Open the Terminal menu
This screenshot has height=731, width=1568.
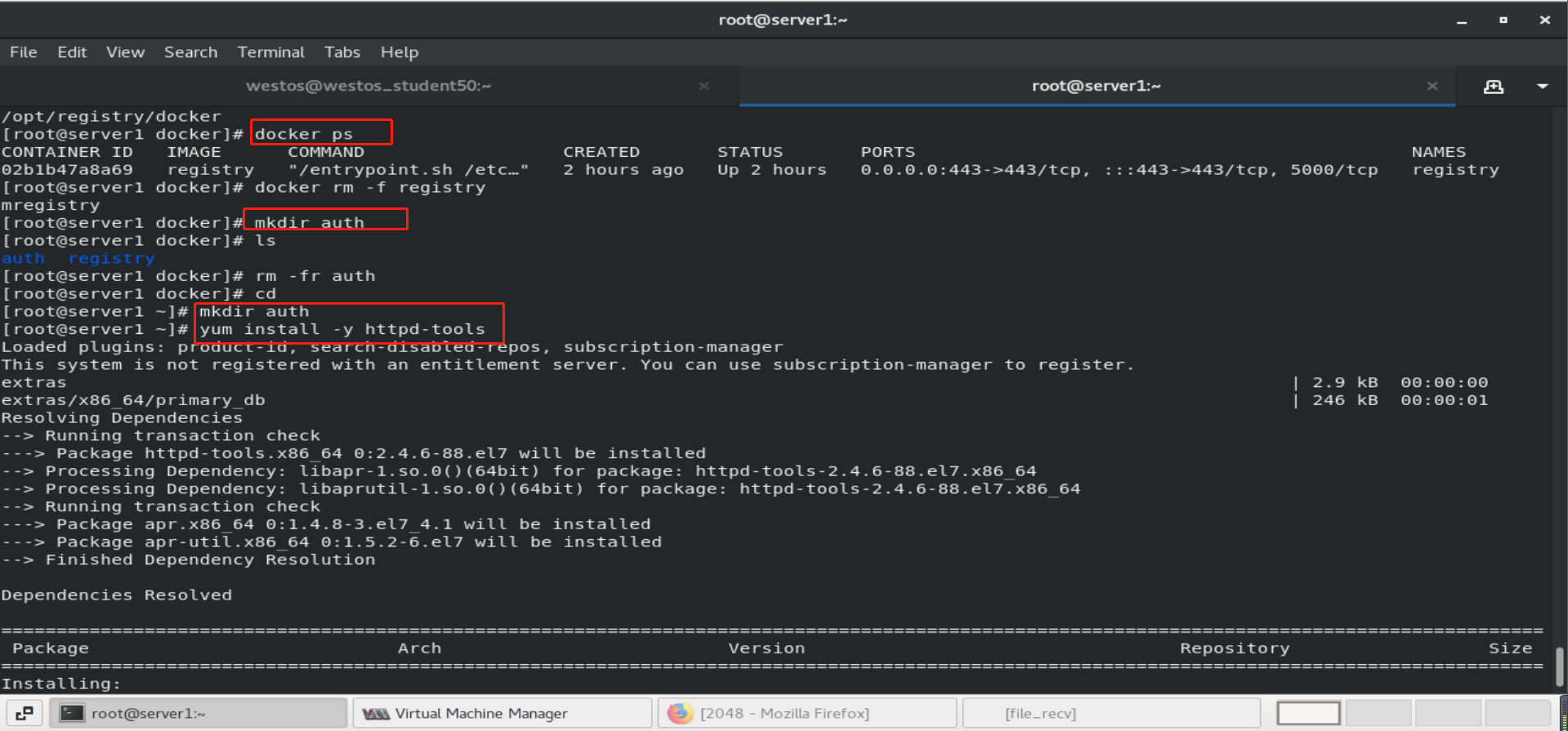(270, 52)
